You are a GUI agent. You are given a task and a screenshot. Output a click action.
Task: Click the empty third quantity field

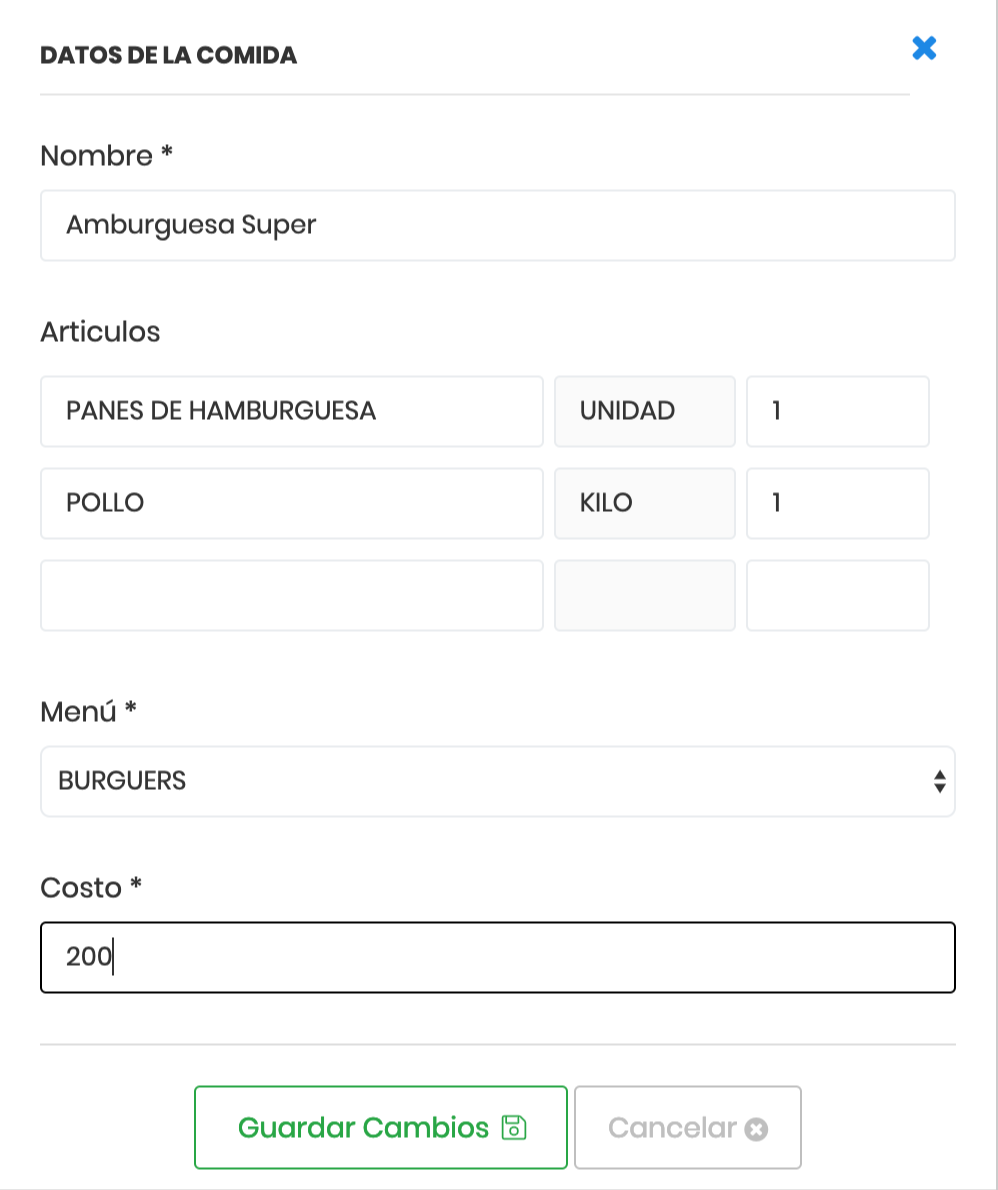click(x=838, y=595)
